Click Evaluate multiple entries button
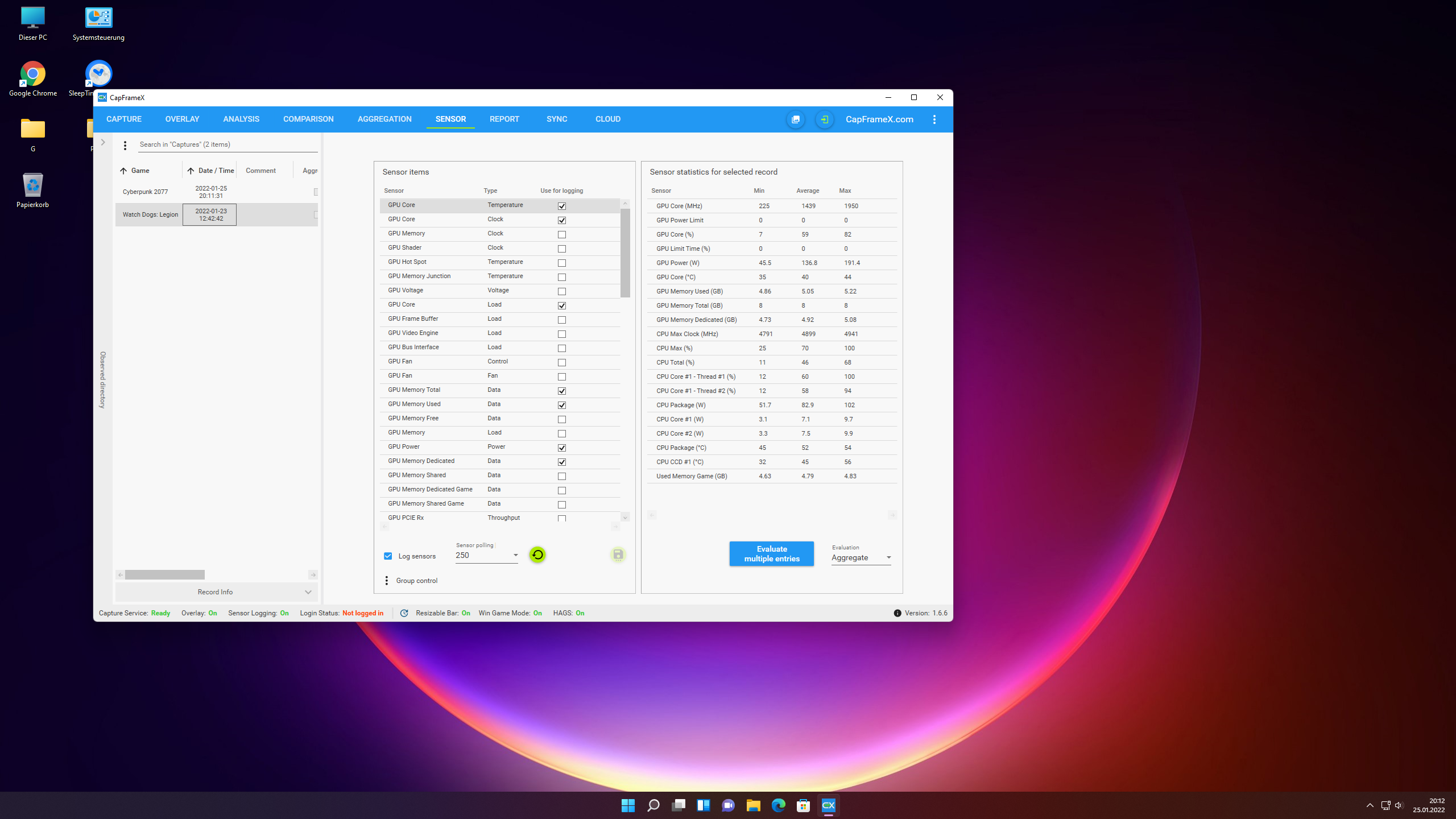This screenshot has width=1456, height=819. pos(771,553)
